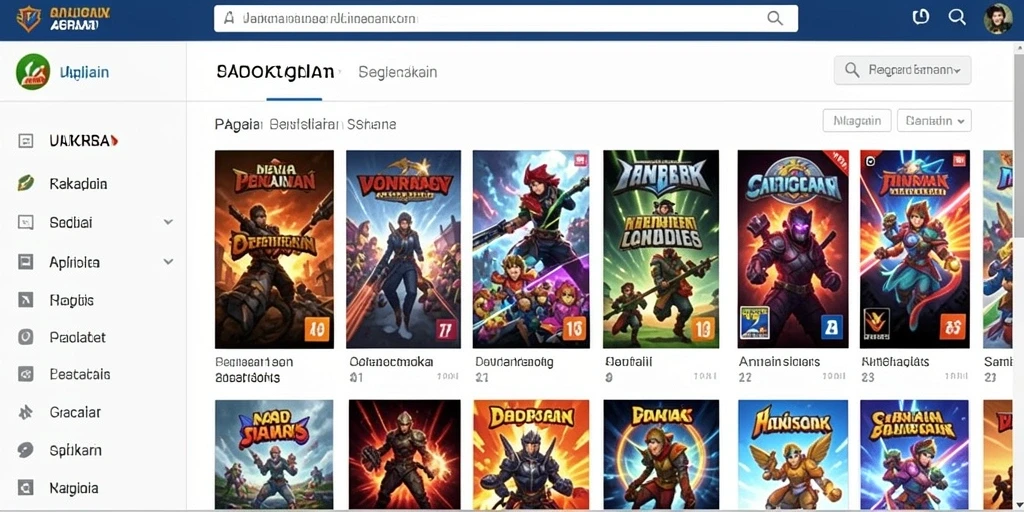Click the Begiaaan 1aon game title
The image size is (1024, 512).
pos(254,361)
